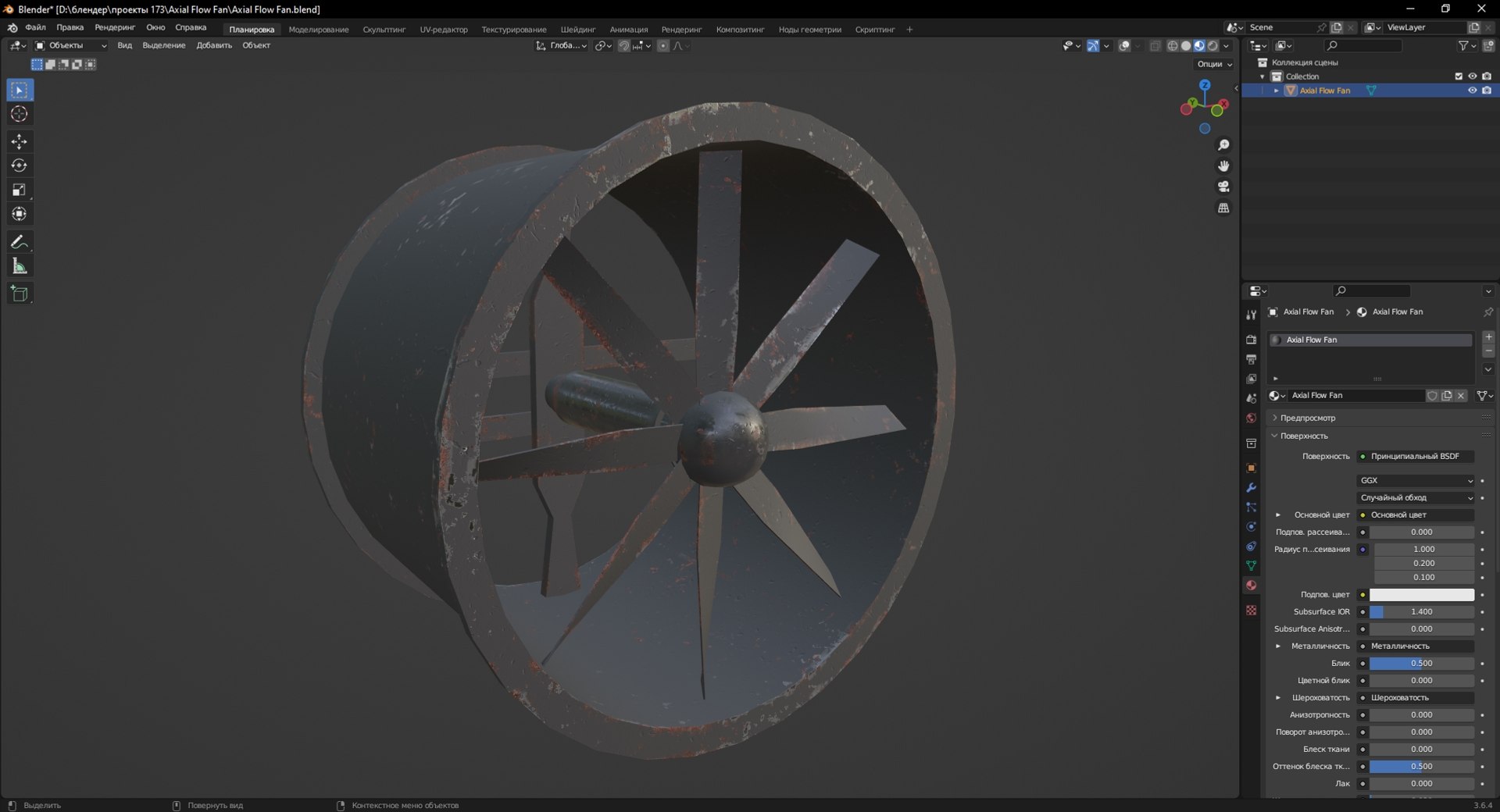Click the viewport zoom magnifier icon
1500x812 pixels.
click(1223, 145)
